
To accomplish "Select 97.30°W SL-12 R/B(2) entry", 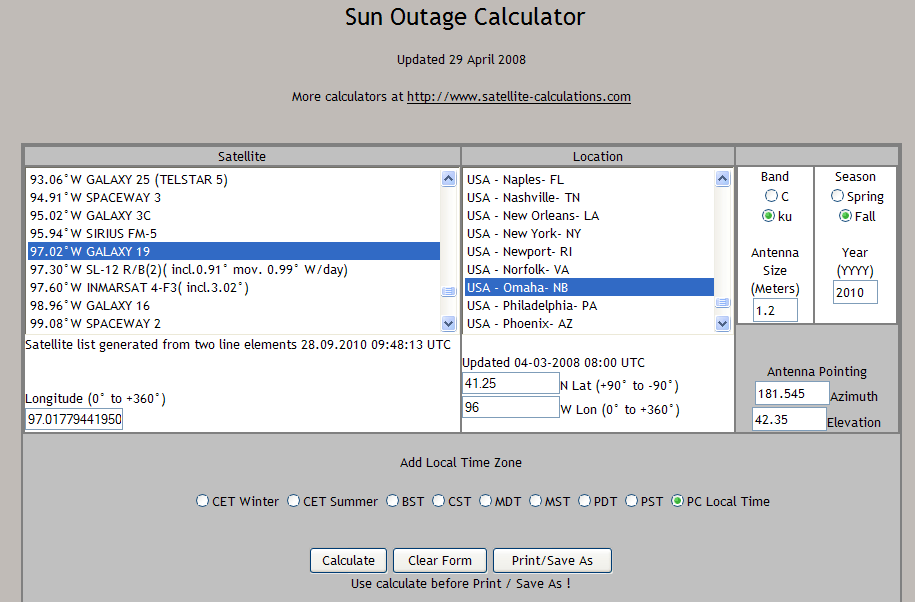I will tap(234, 270).
